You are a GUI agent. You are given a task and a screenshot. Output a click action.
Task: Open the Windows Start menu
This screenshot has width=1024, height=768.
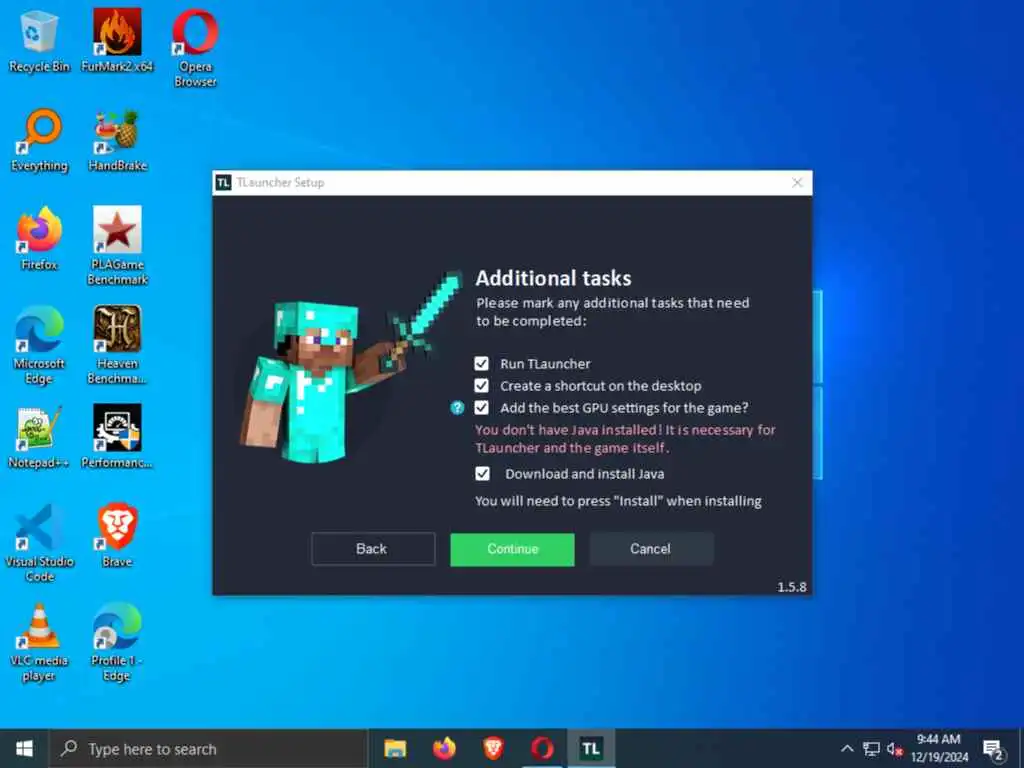[x=24, y=748]
